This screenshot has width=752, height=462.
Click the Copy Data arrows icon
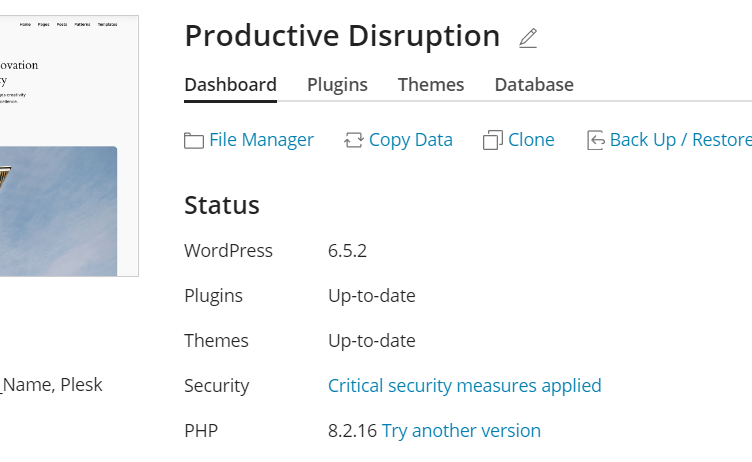pos(353,141)
